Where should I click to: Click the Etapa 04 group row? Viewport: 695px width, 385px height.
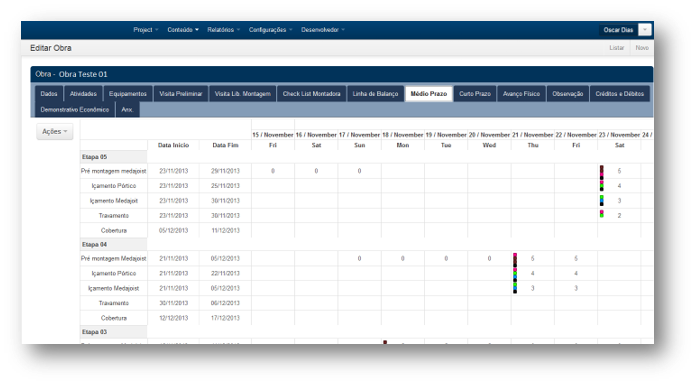(x=113, y=245)
